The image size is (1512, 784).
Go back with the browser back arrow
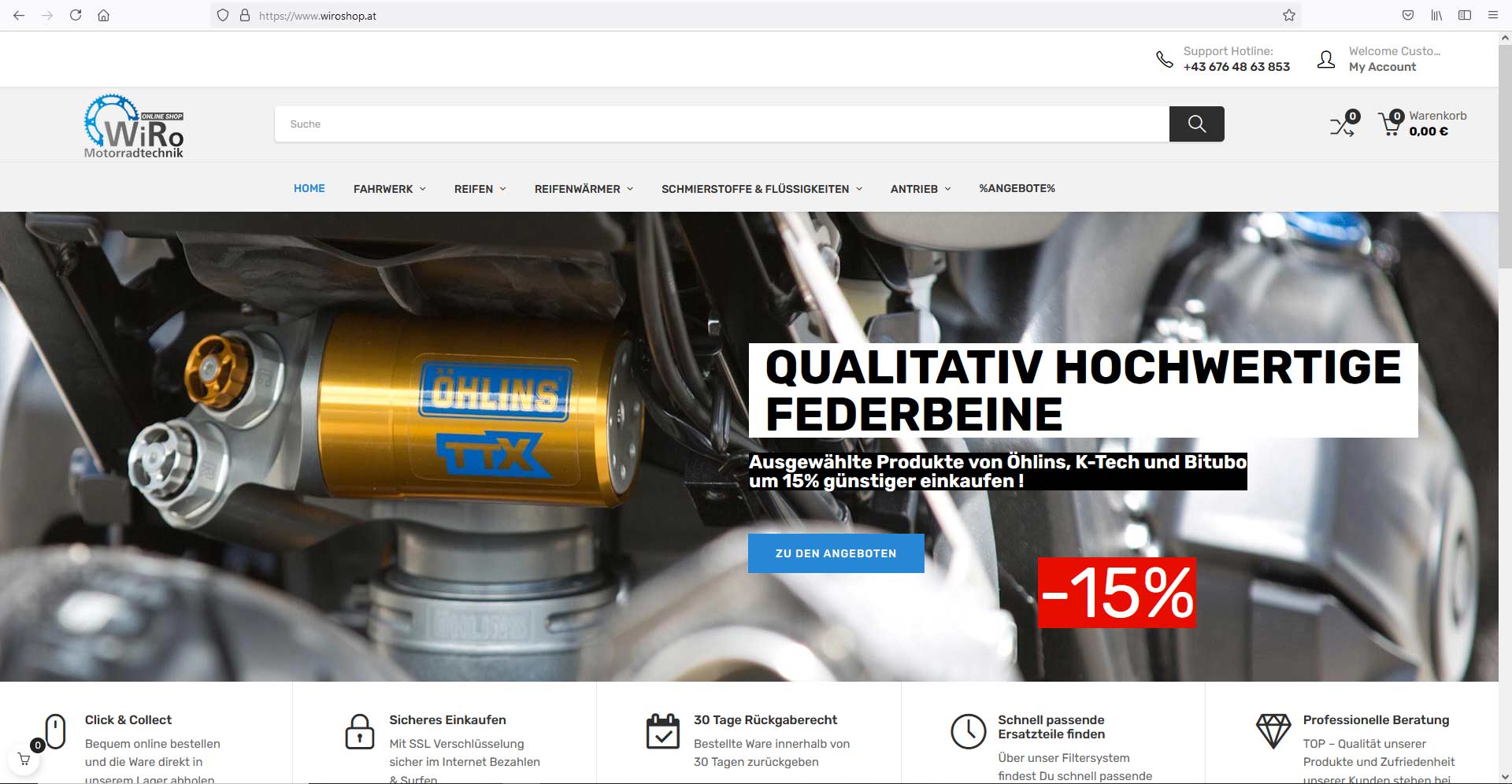[19, 16]
